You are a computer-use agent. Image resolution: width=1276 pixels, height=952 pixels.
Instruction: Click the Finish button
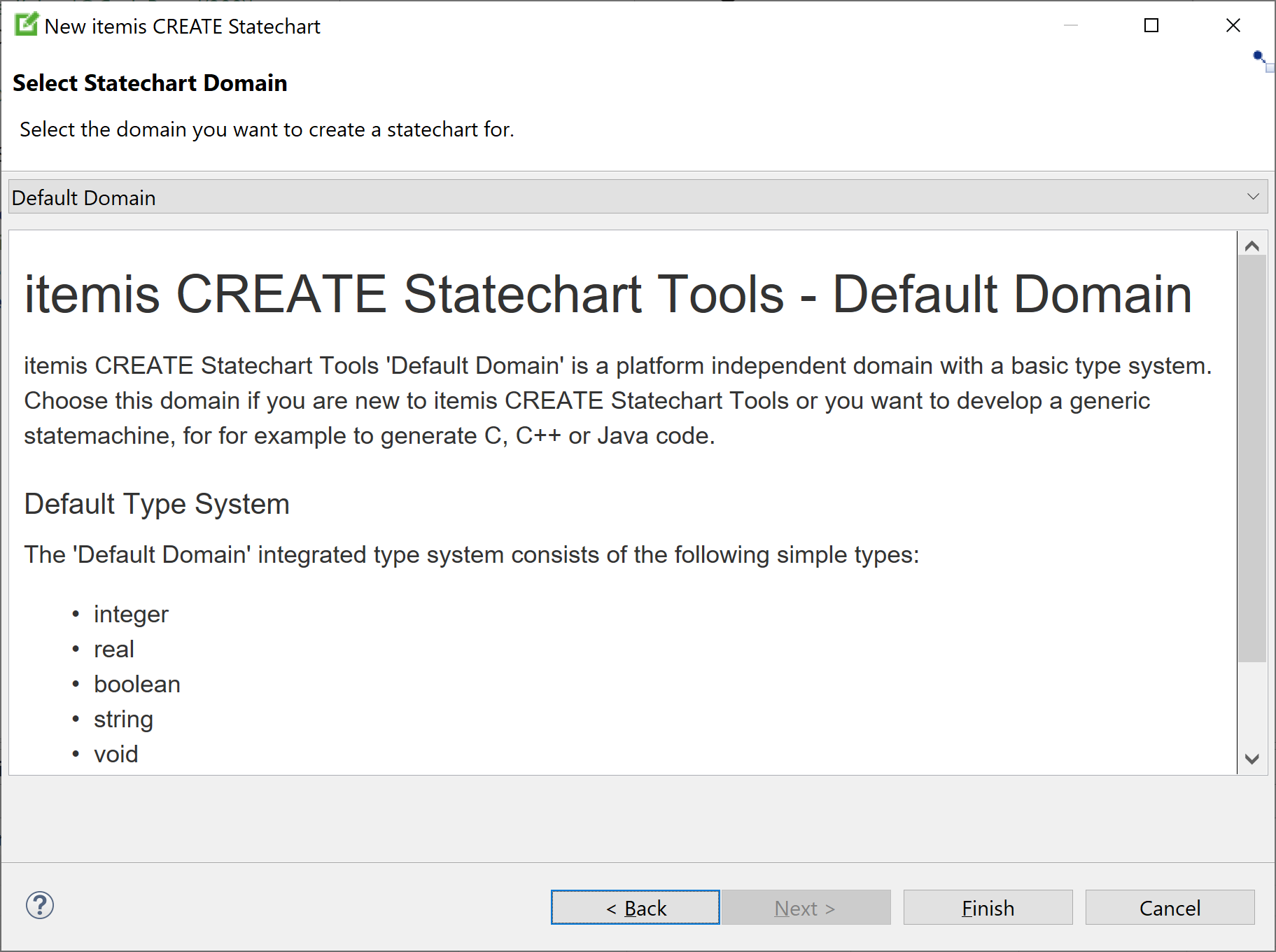(x=988, y=907)
